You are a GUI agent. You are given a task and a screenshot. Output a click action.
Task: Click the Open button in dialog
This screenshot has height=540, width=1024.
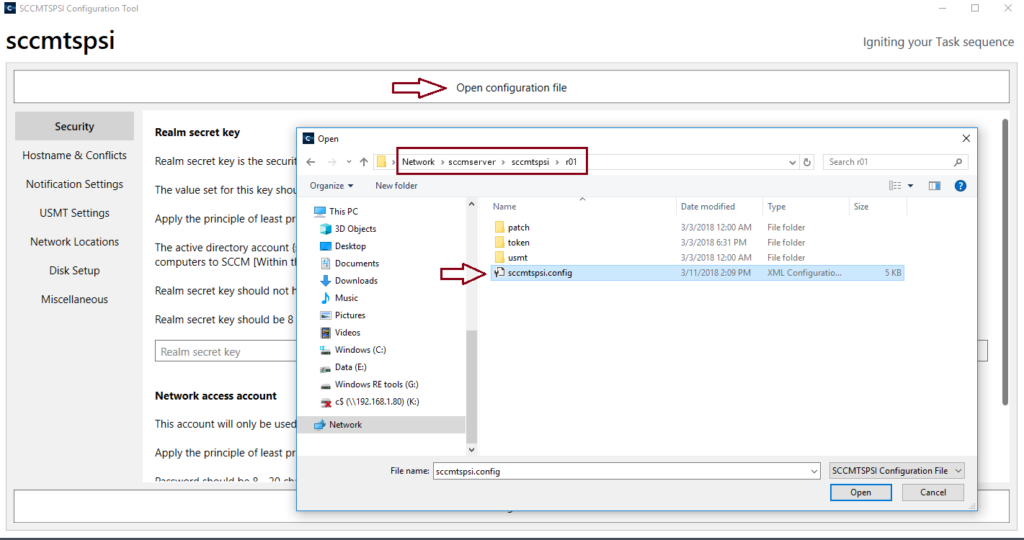pyautogui.click(x=860, y=493)
